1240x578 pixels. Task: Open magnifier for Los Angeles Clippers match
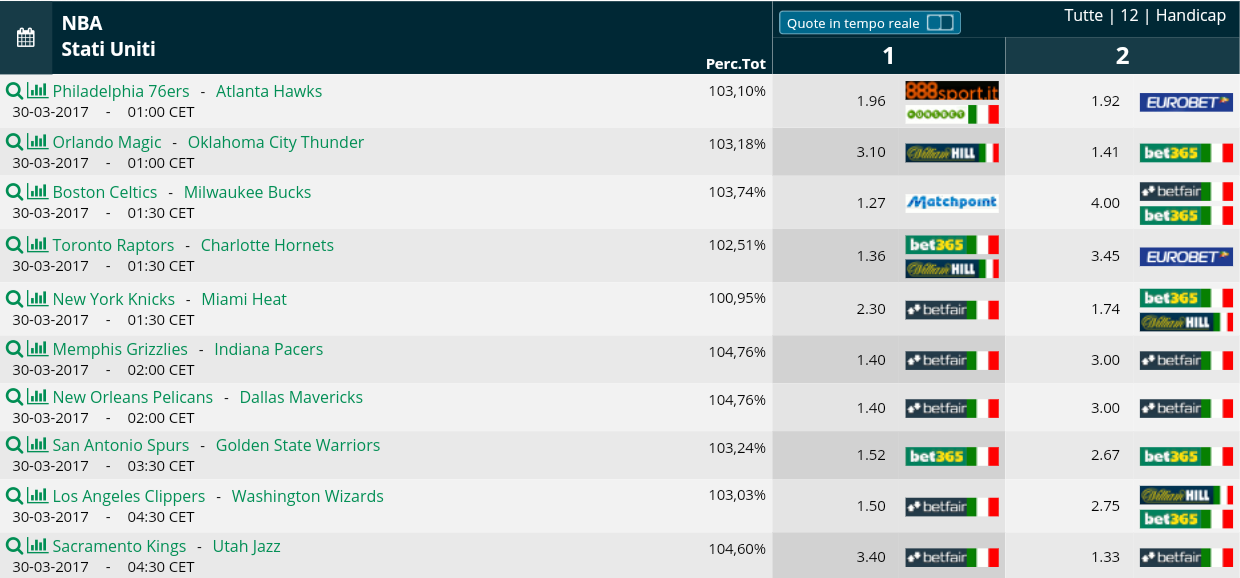(x=14, y=496)
